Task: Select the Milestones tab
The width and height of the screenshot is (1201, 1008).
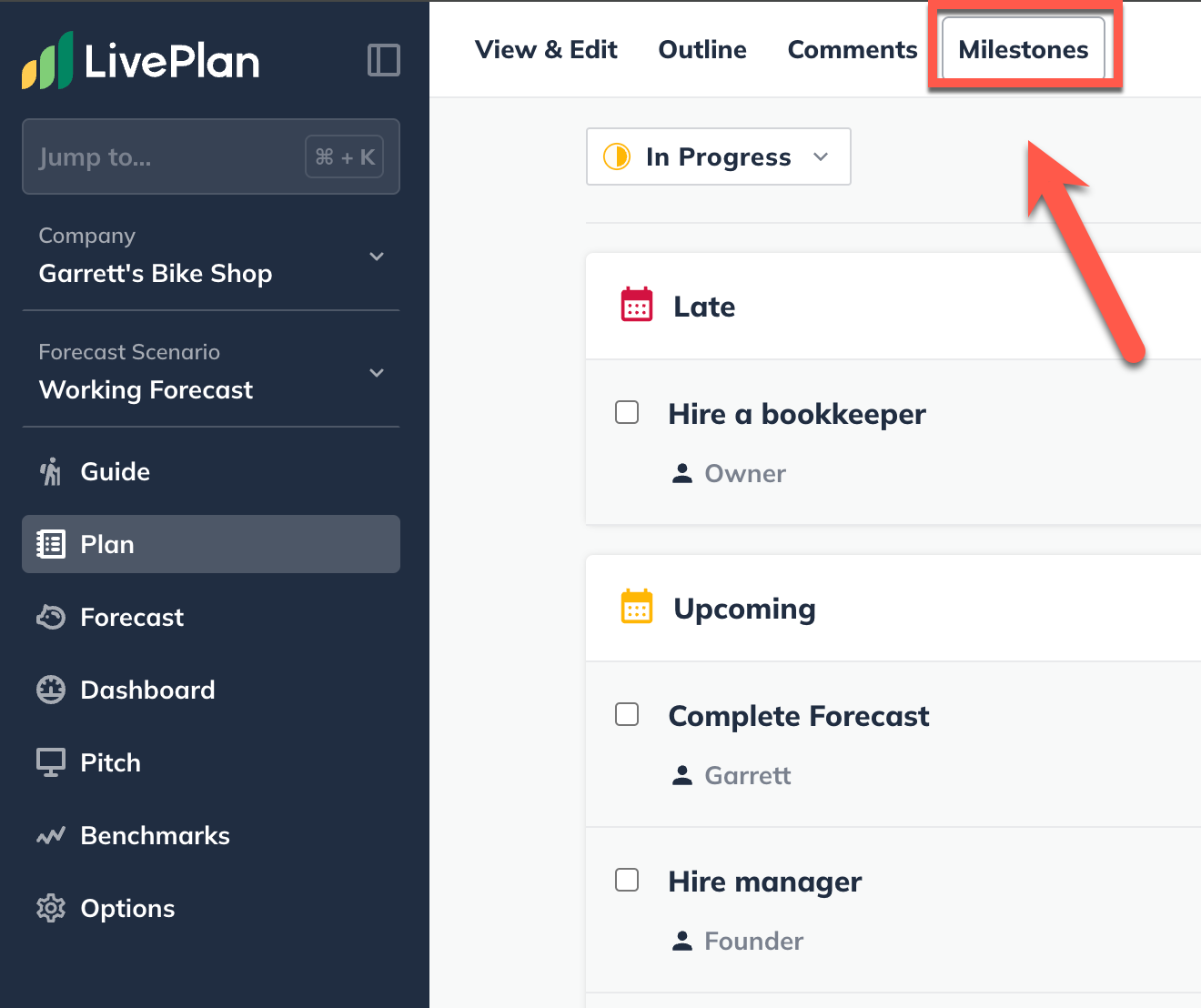Action: coord(1024,49)
